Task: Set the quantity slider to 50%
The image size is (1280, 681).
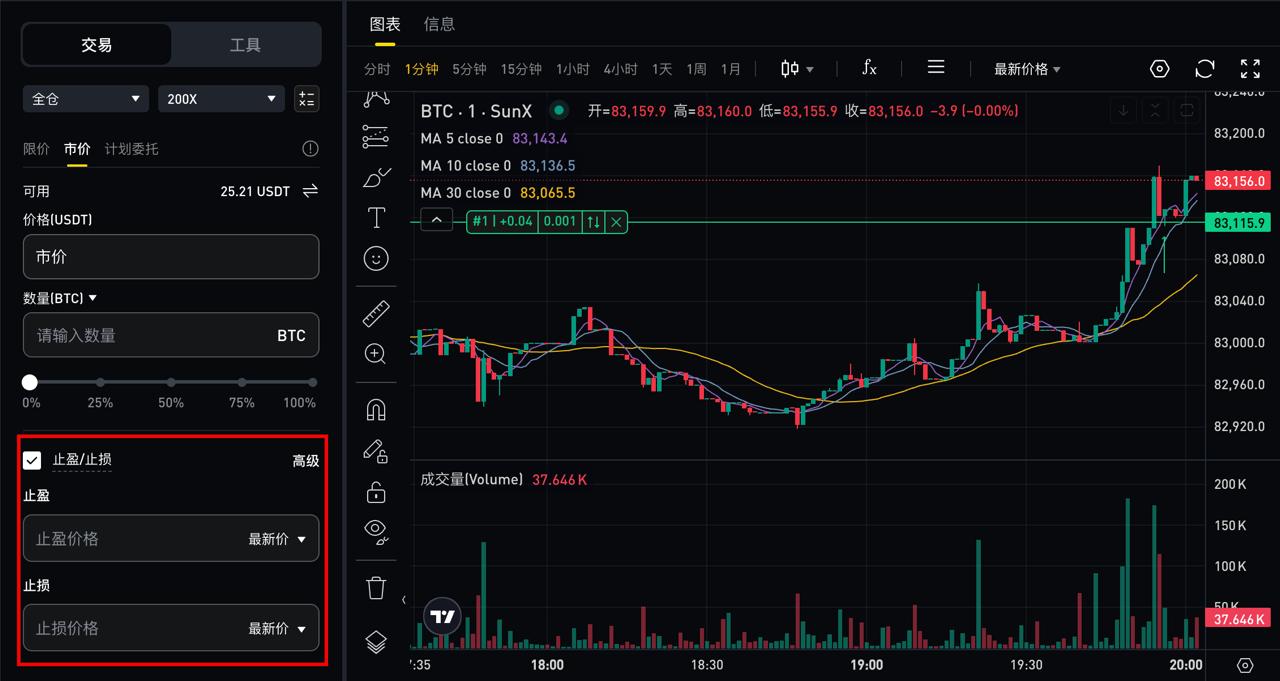Action: coord(171,383)
